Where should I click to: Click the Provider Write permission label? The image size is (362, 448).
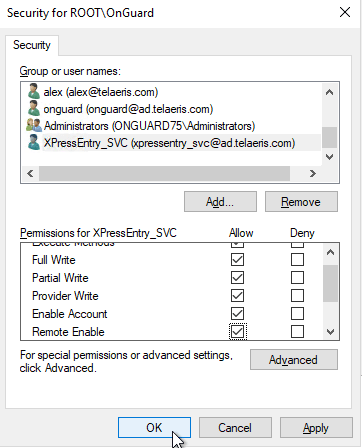tap(65, 296)
